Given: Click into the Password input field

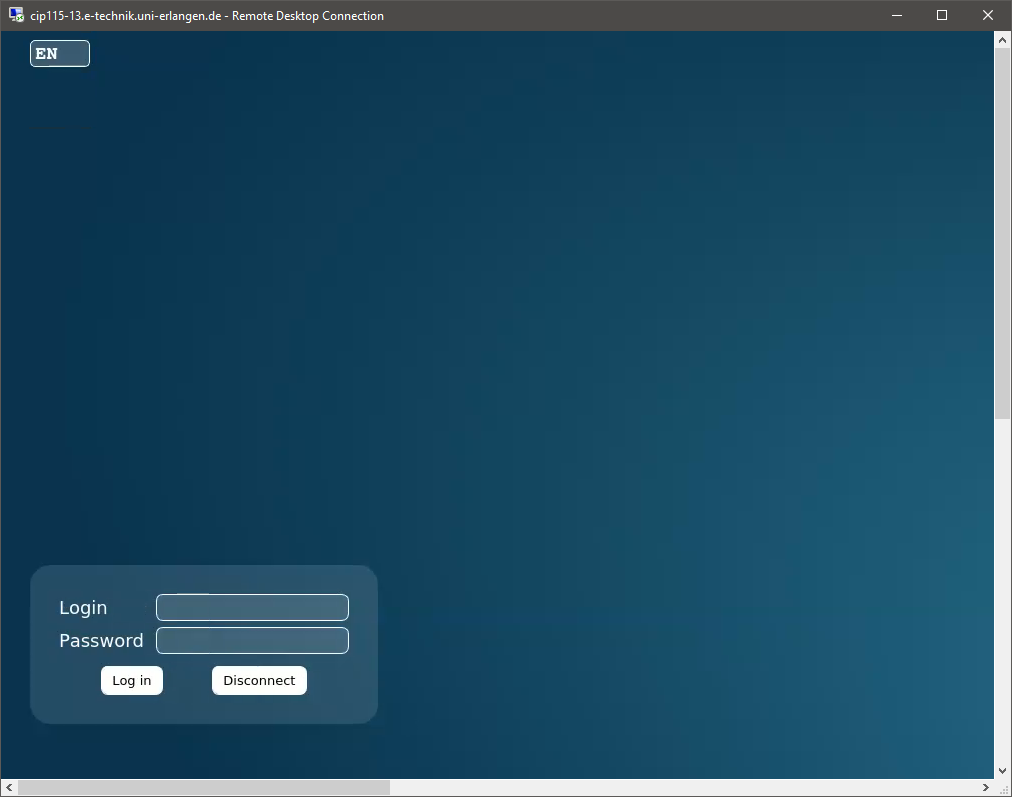Looking at the screenshot, I should click(x=252, y=641).
